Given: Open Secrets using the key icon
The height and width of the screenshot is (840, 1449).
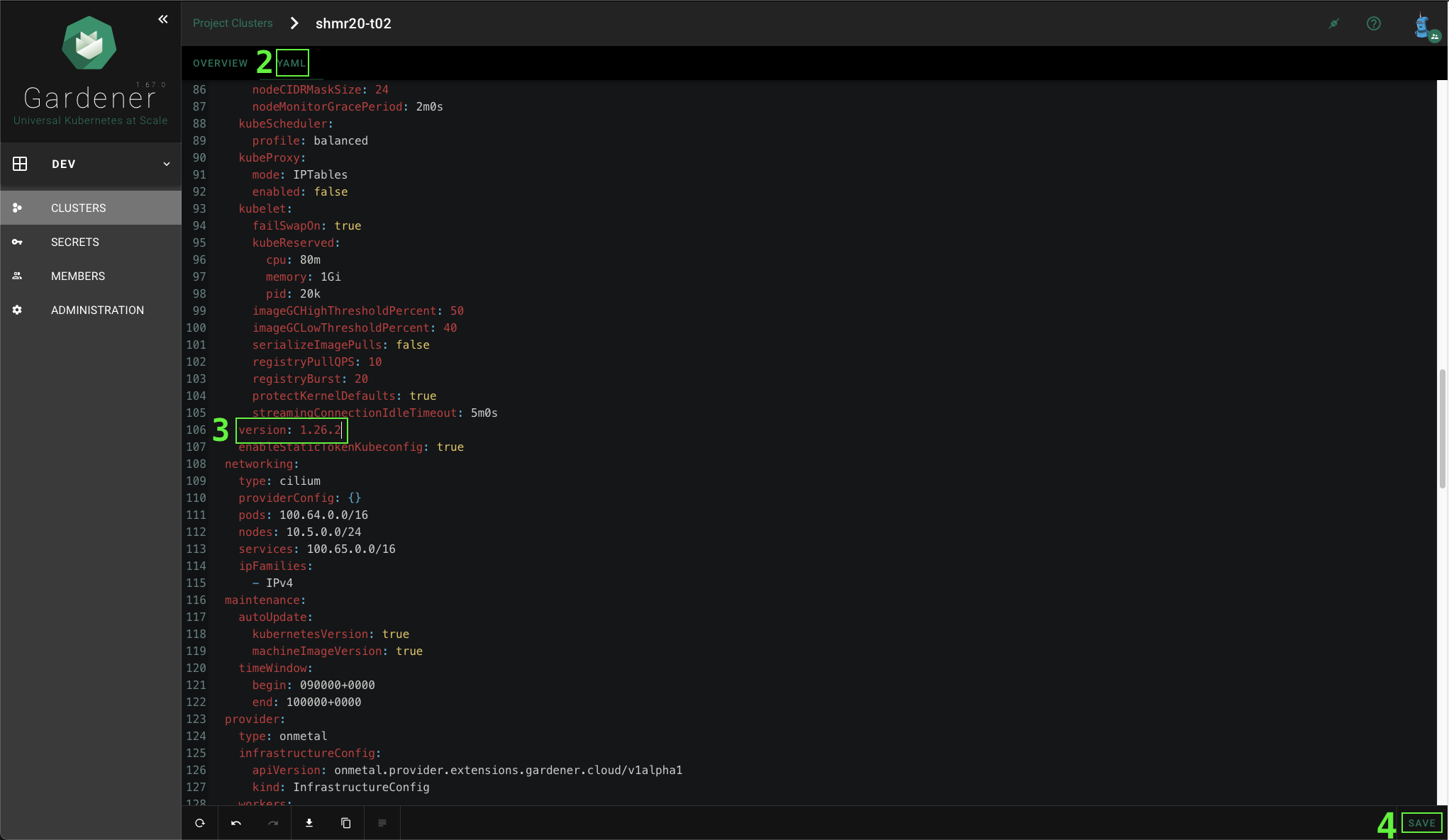Looking at the screenshot, I should click(x=17, y=242).
